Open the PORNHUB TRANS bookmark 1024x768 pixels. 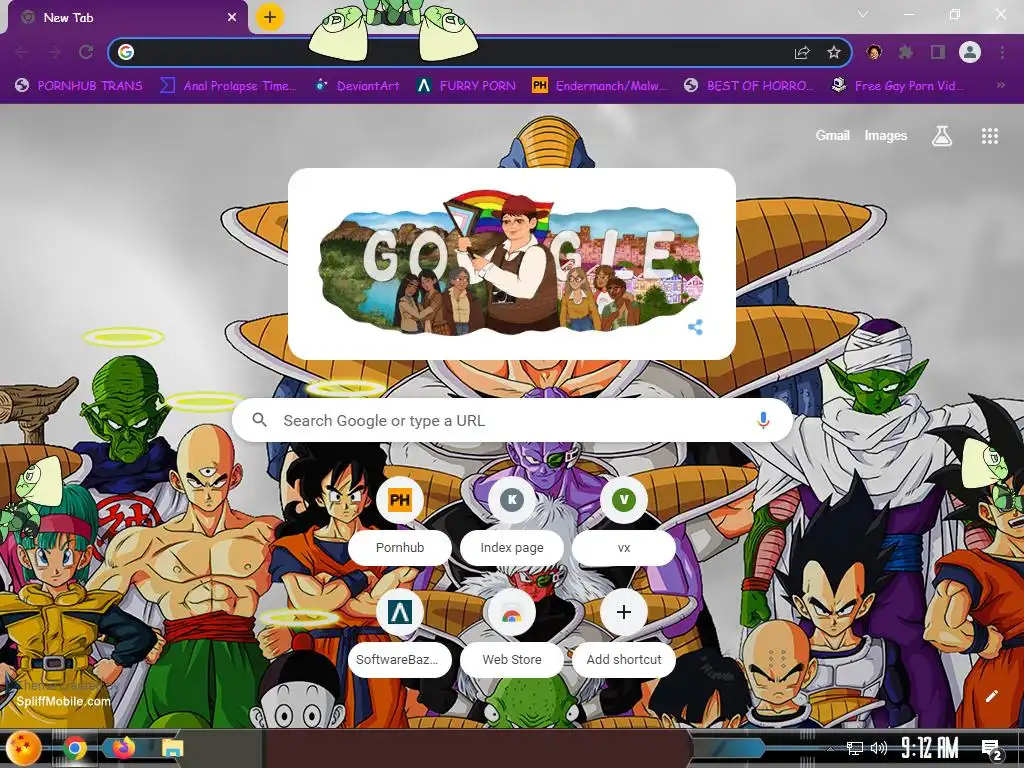(79, 86)
